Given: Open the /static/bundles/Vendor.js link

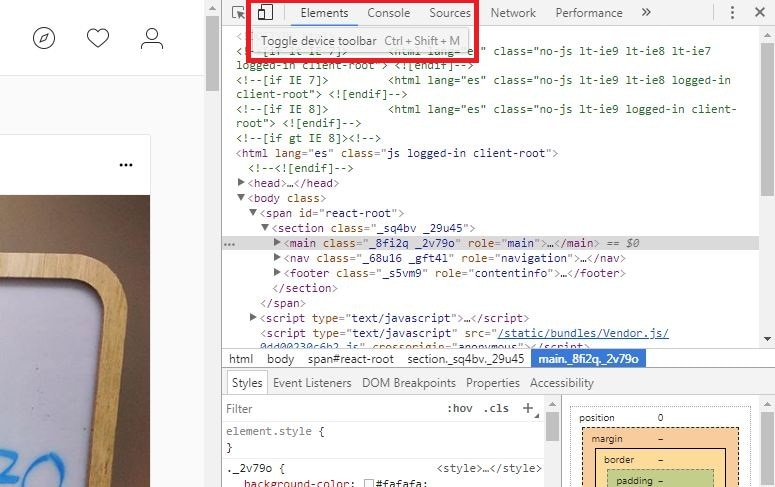Looking at the screenshot, I should click(583, 333).
